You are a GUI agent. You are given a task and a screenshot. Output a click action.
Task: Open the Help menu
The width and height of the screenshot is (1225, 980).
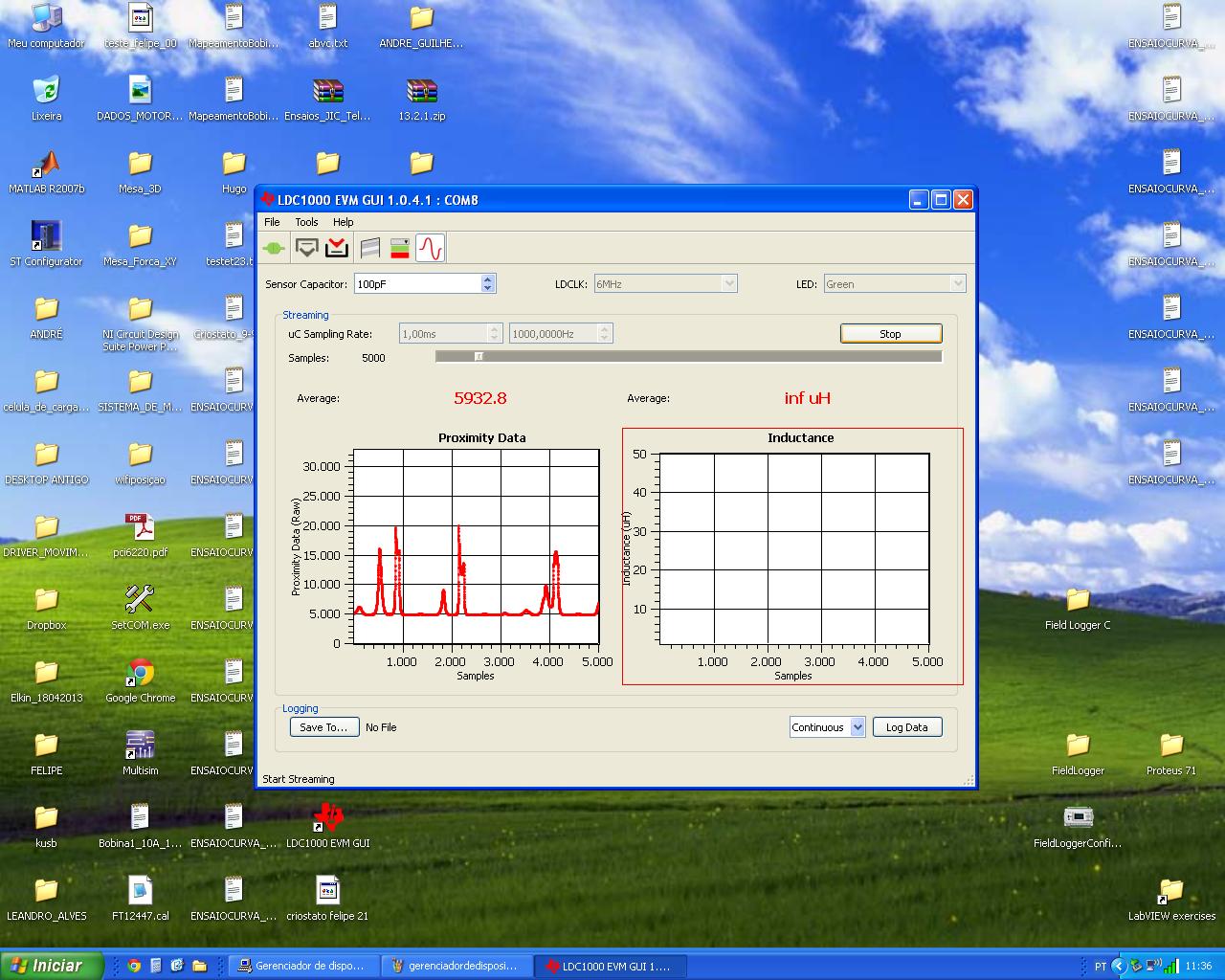343,222
